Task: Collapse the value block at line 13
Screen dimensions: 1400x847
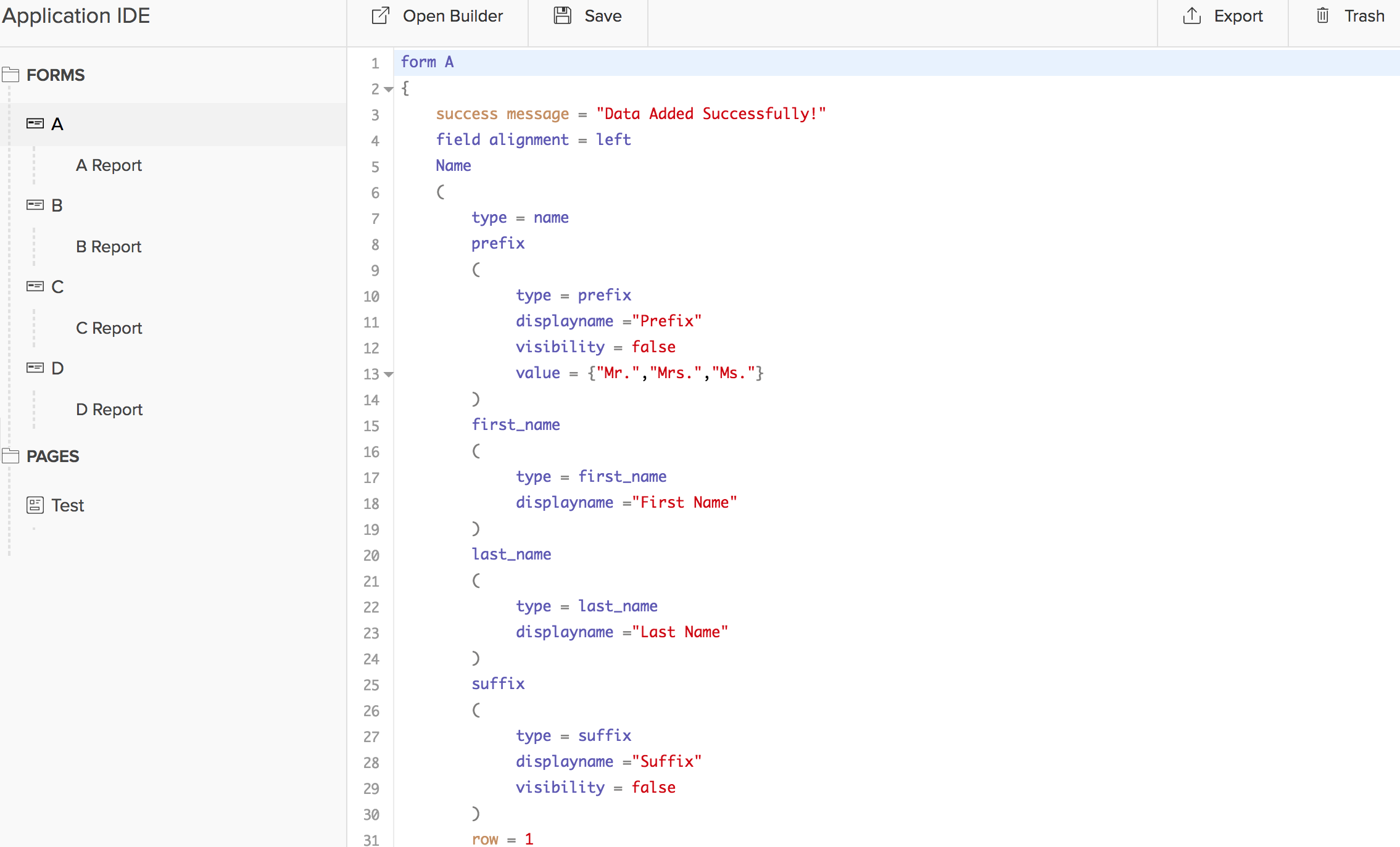Action: tap(387, 374)
